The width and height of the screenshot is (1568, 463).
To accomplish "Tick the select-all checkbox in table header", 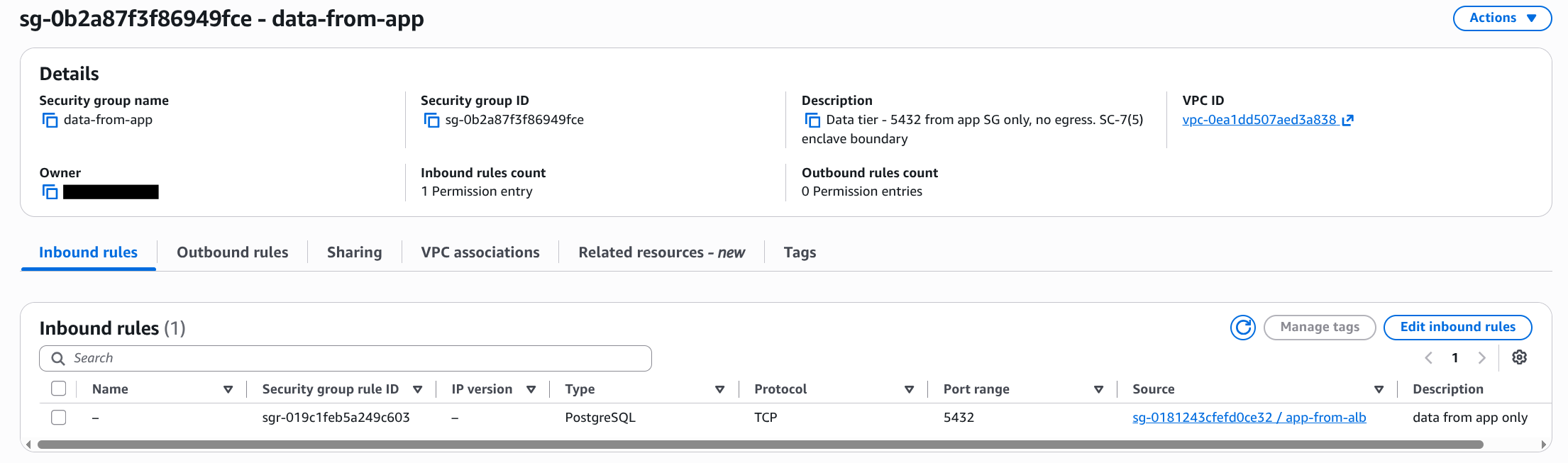I will click(59, 389).
